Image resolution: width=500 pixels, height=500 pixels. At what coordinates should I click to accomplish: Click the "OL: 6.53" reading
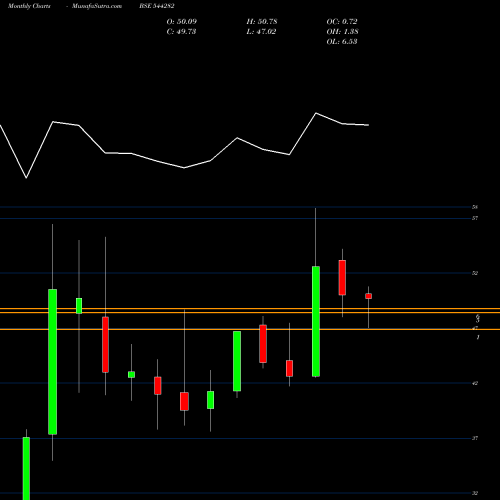(342, 41)
